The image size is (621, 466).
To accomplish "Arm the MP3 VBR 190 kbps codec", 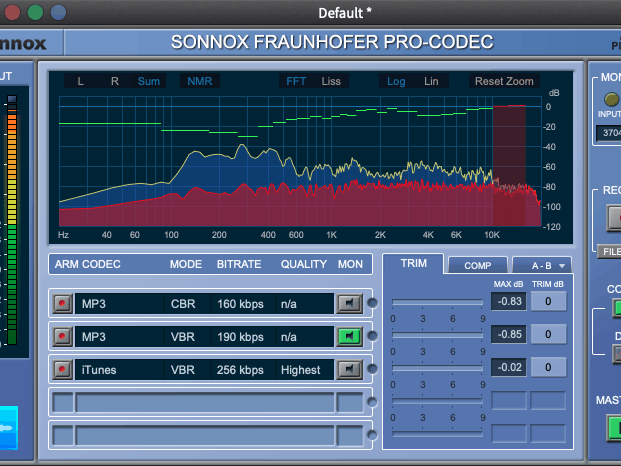I will 62,337.
